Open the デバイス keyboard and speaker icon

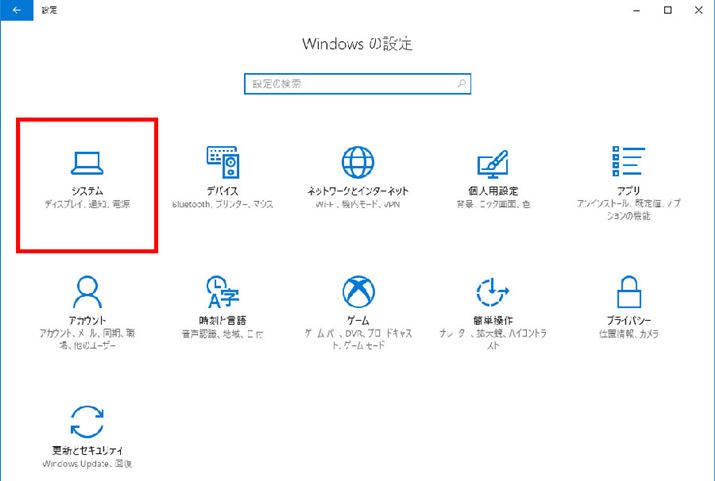coord(223,162)
